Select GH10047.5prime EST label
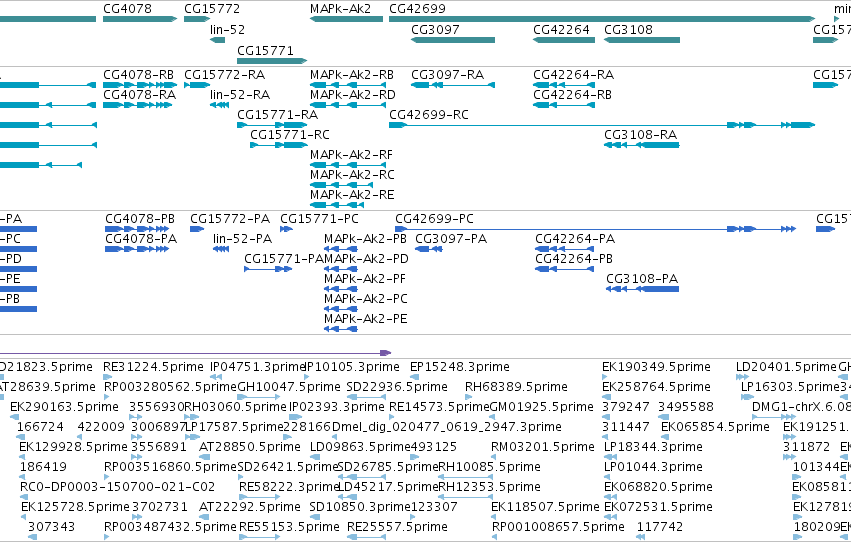The height and width of the screenshot is (542, 851). coord(289,387)
